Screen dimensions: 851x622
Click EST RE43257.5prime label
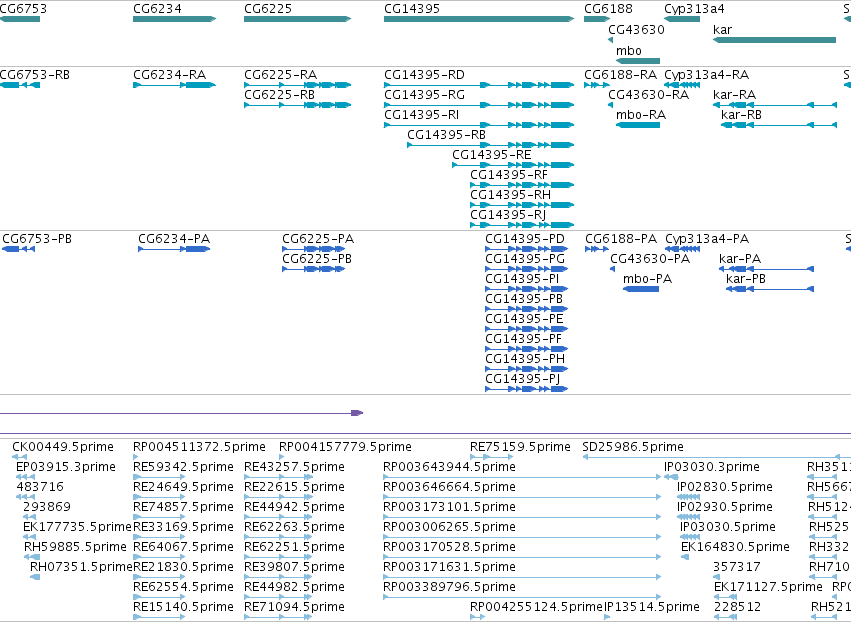click(294, 467)
